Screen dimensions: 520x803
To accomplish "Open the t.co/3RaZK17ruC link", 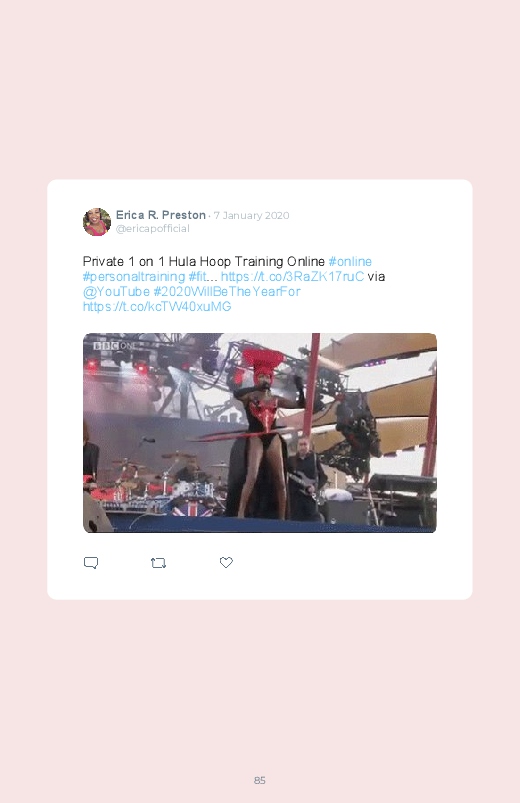I will (x=292, y=277).
